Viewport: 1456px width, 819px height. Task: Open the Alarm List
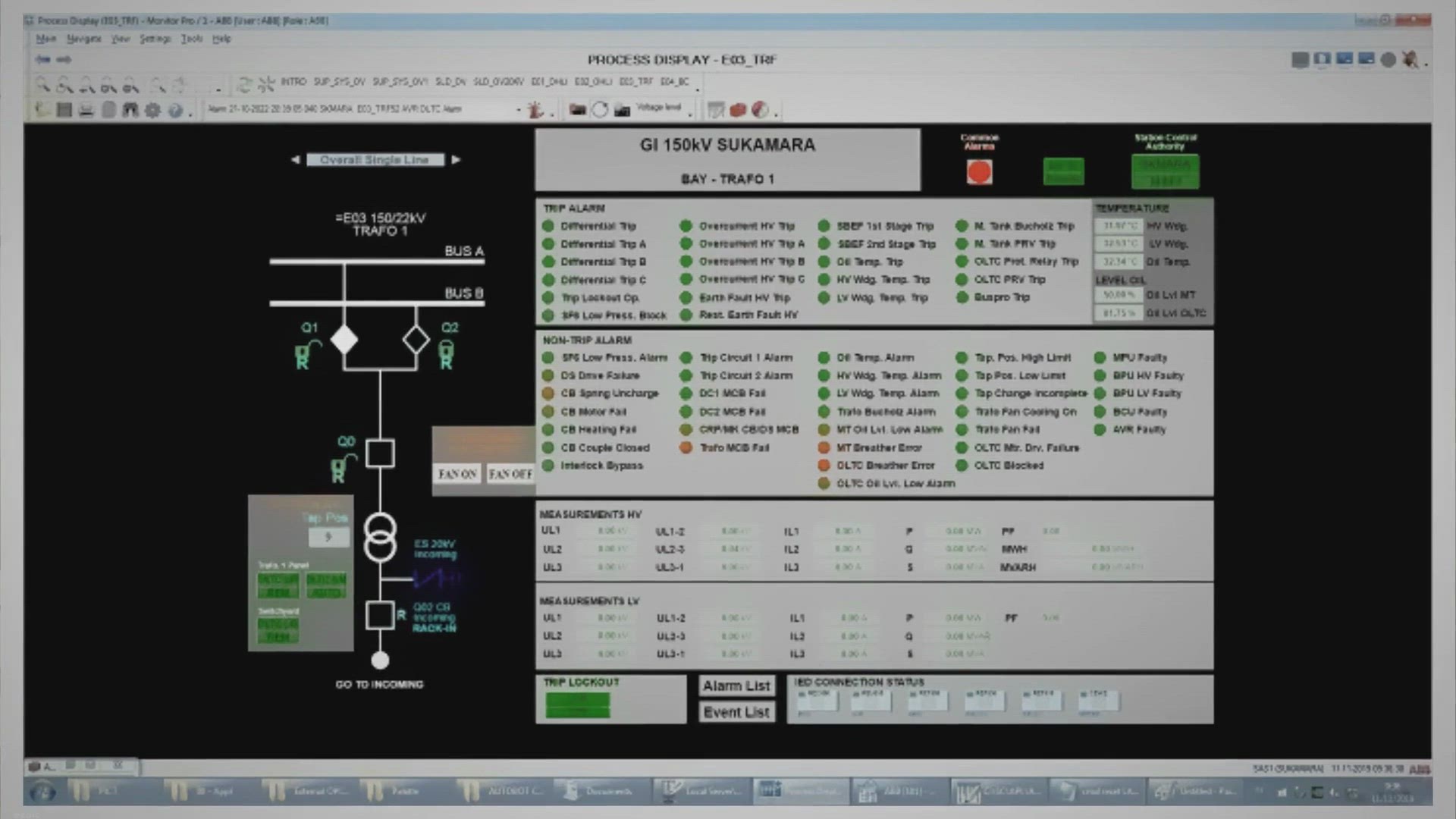click(736, 686)
